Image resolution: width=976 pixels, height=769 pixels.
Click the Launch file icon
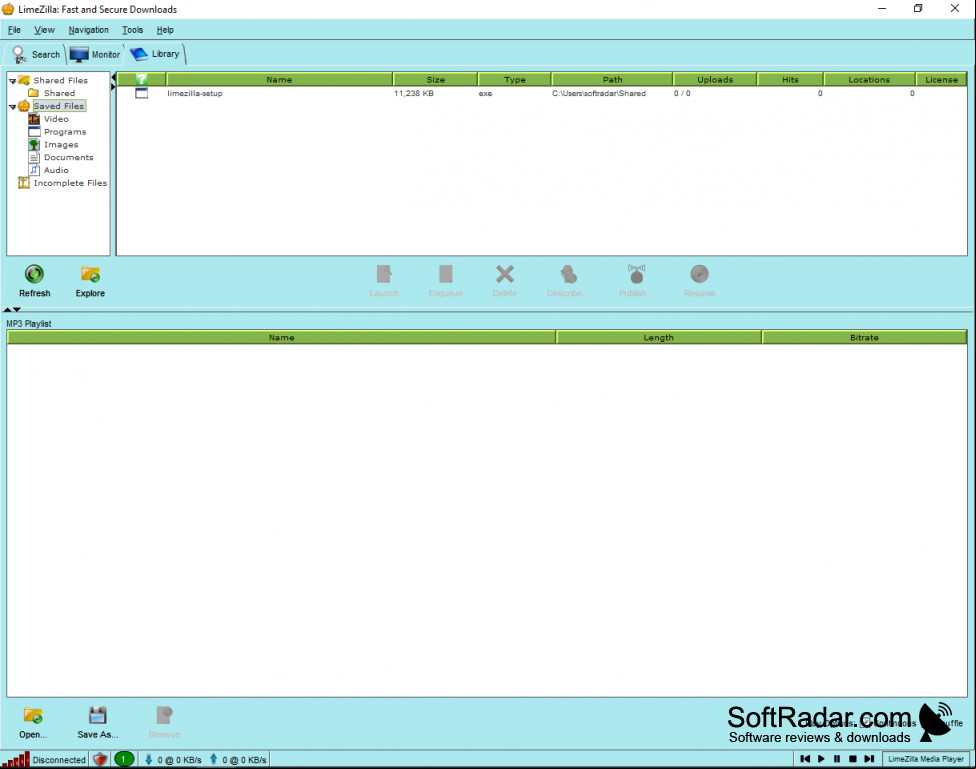[x=384, y=274]
